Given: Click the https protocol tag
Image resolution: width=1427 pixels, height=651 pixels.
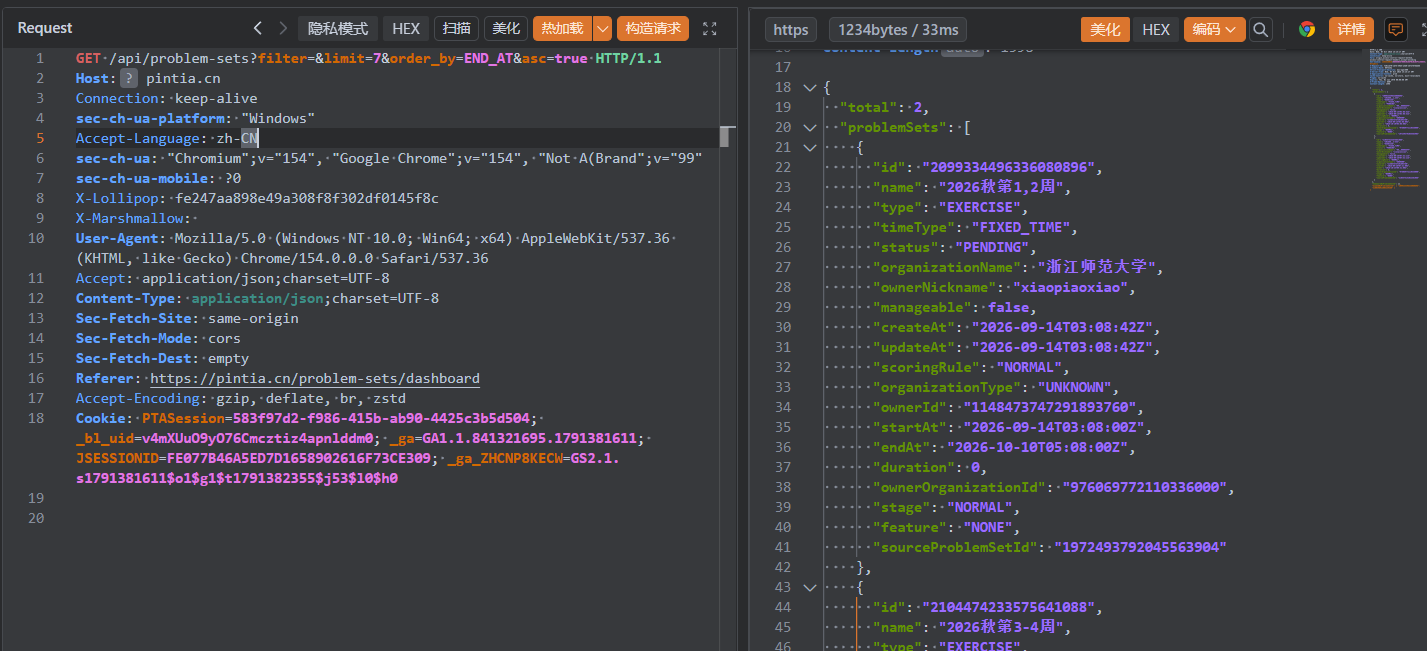Looking at the screenshot, I should point(791,30).
